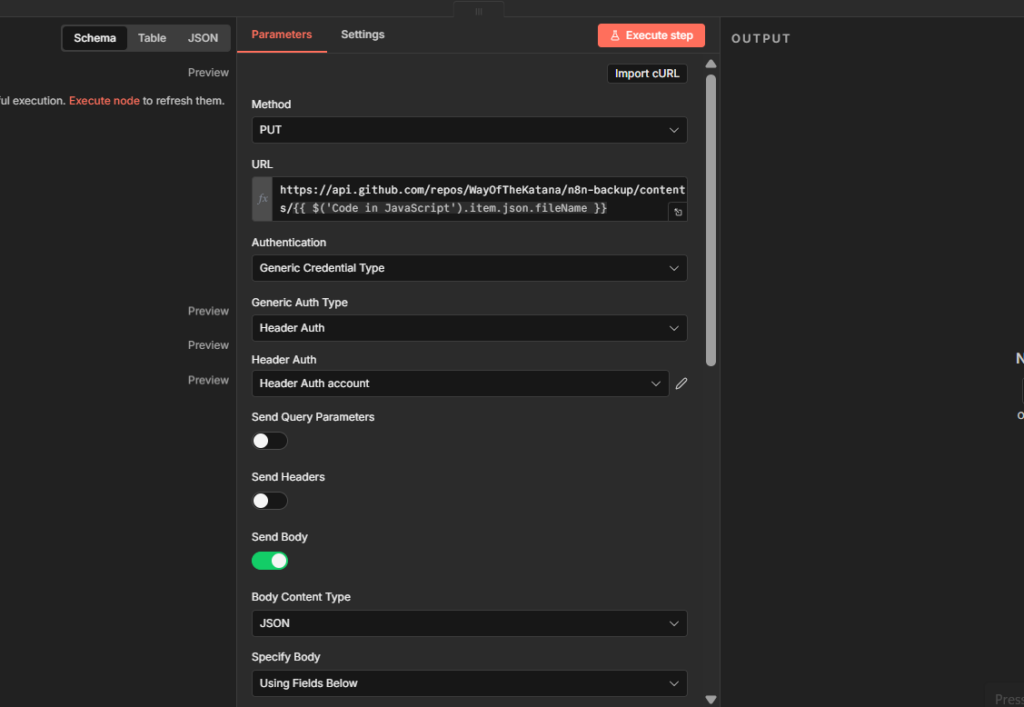
Task: Click the scroll up arrow in parameters panel
Action: [x=711, y=64]
